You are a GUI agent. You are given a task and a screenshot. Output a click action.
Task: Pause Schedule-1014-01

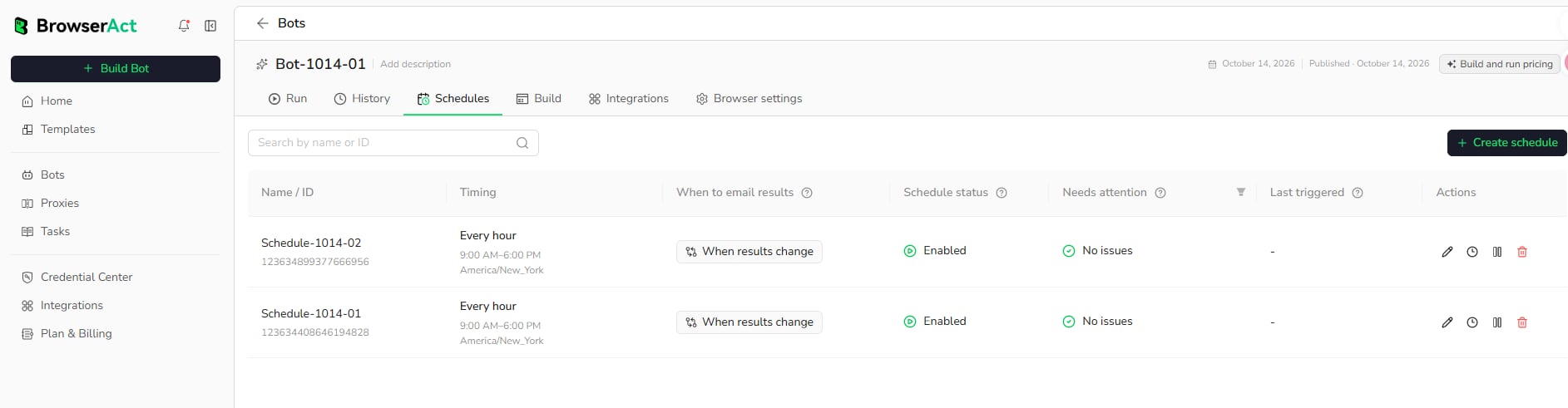(1497, 322)
